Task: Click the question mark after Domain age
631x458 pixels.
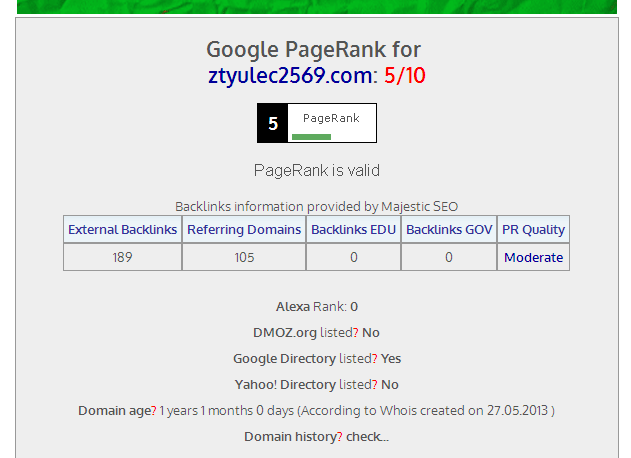Action: pos(153,411)
